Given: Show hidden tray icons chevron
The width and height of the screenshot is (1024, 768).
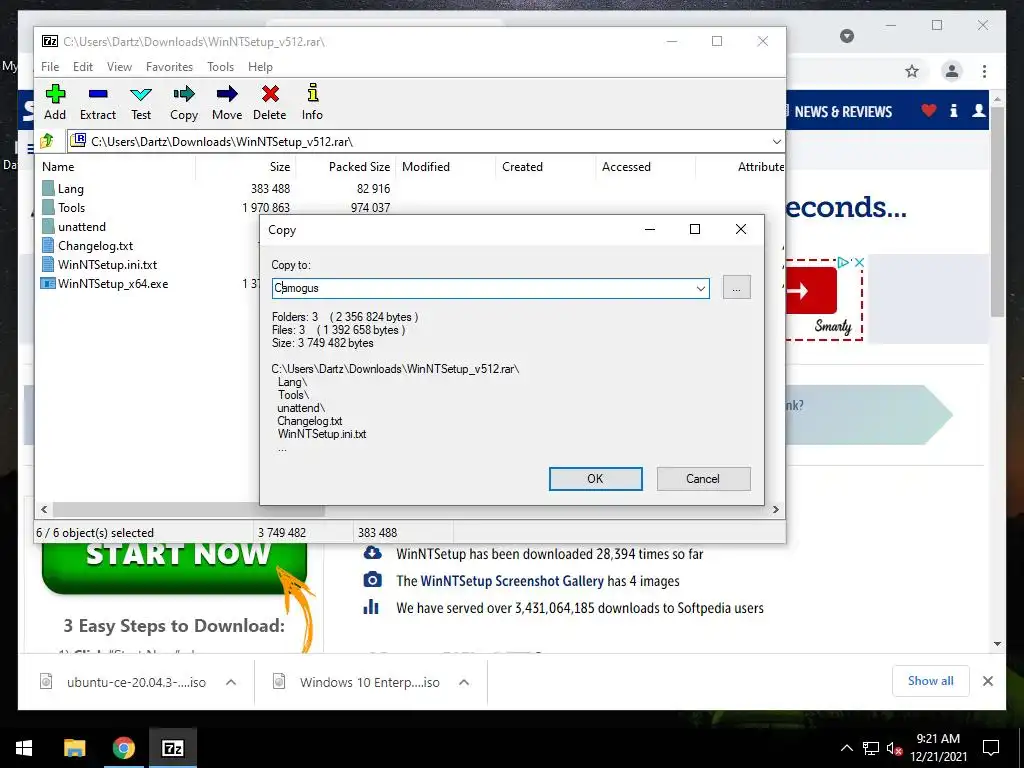Looking at the screenshot, I should [846, 748].
